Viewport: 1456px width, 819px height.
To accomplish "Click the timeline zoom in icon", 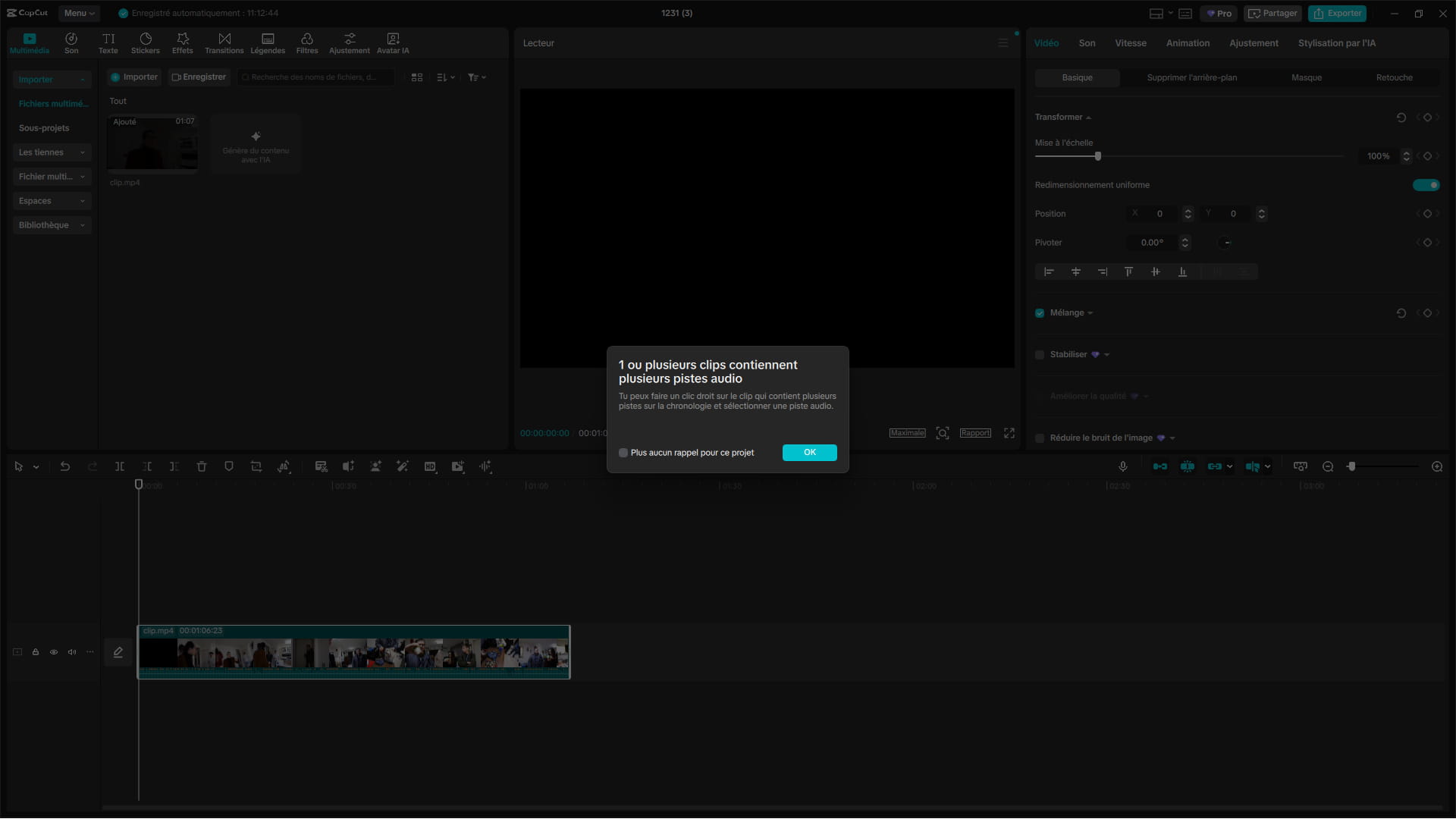I will [x=1436, y=466].
